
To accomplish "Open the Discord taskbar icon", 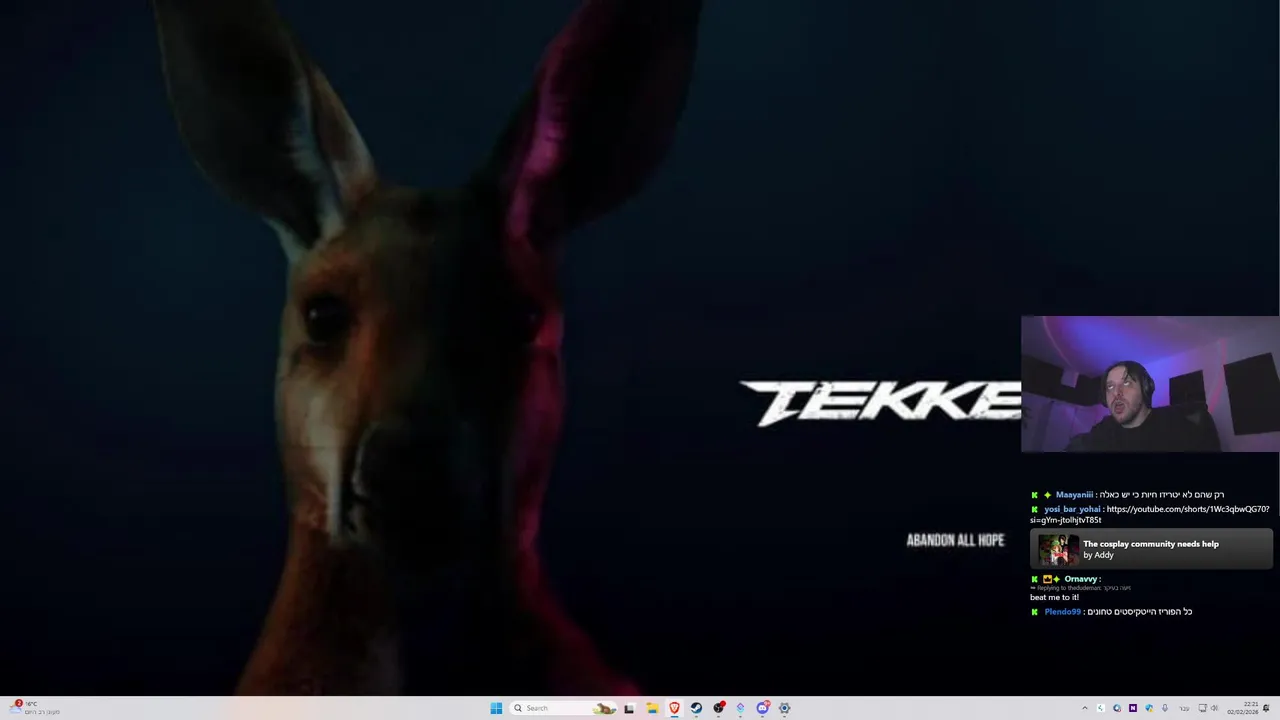I will (x=762, y=708).
